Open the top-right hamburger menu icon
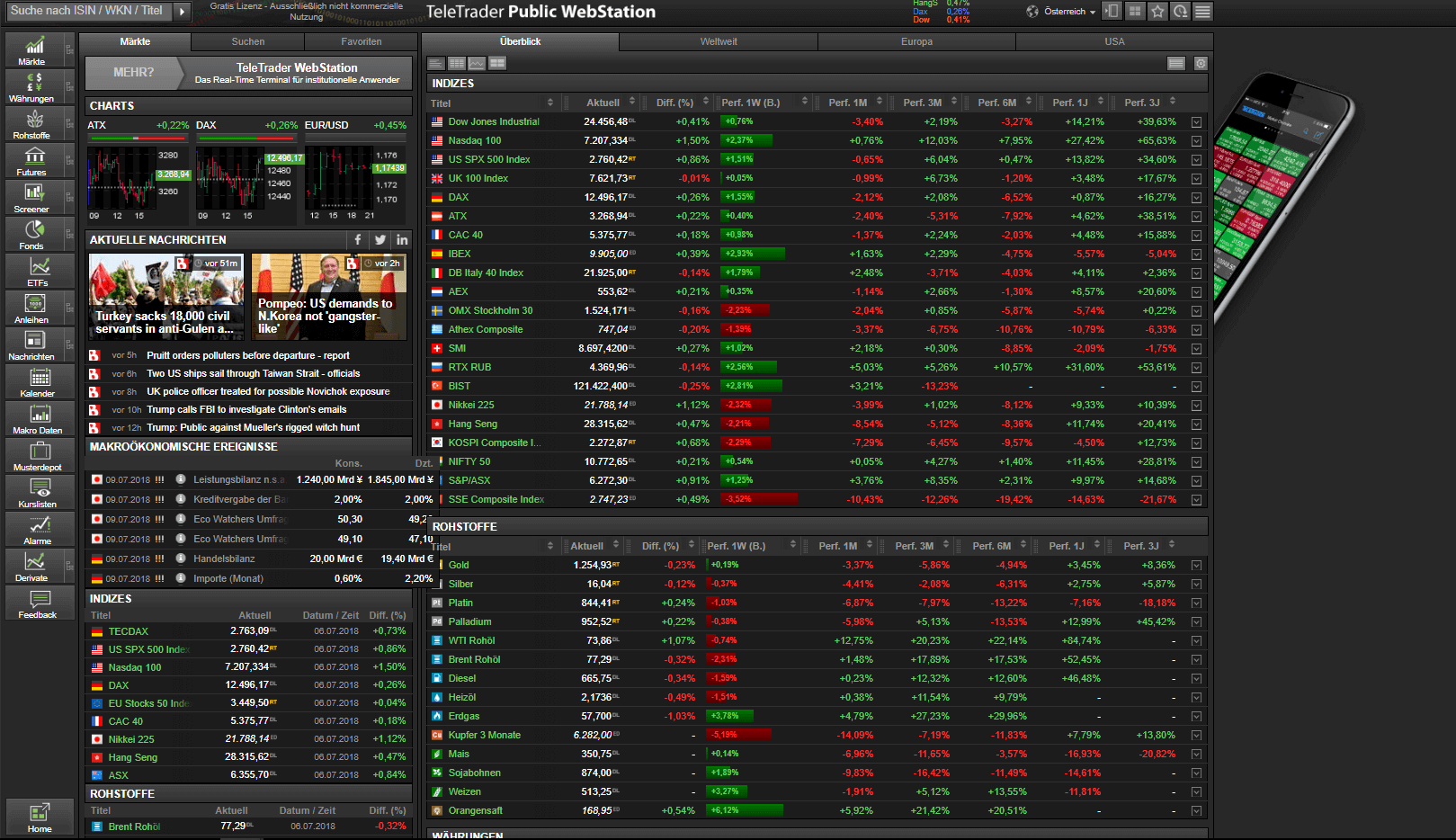The image size is (1456, 840). (x=1202, y=12)
